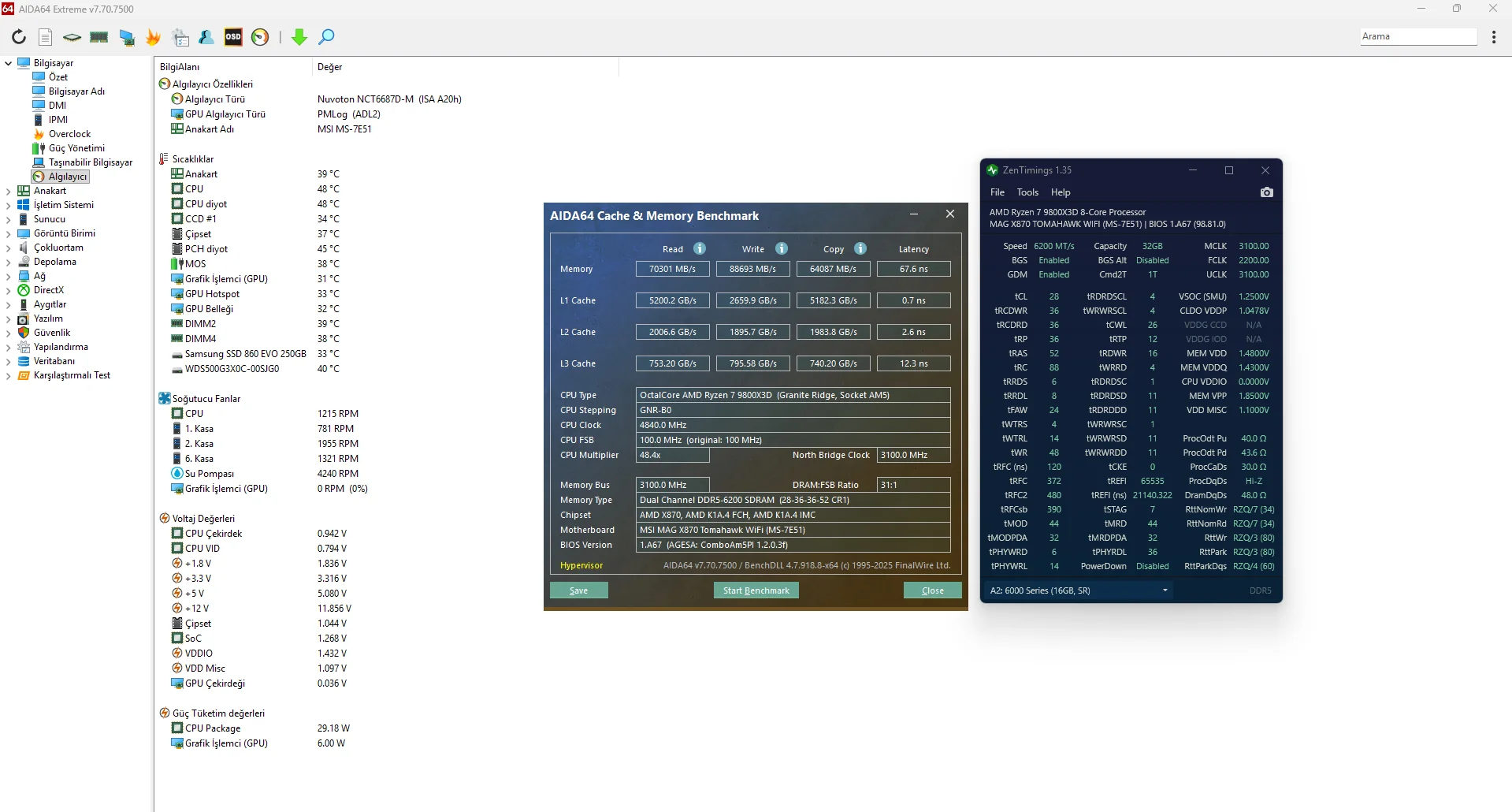Open the A2: 6000 Series module dropdown
The image size is (1512, 812).
(1079, 590)
